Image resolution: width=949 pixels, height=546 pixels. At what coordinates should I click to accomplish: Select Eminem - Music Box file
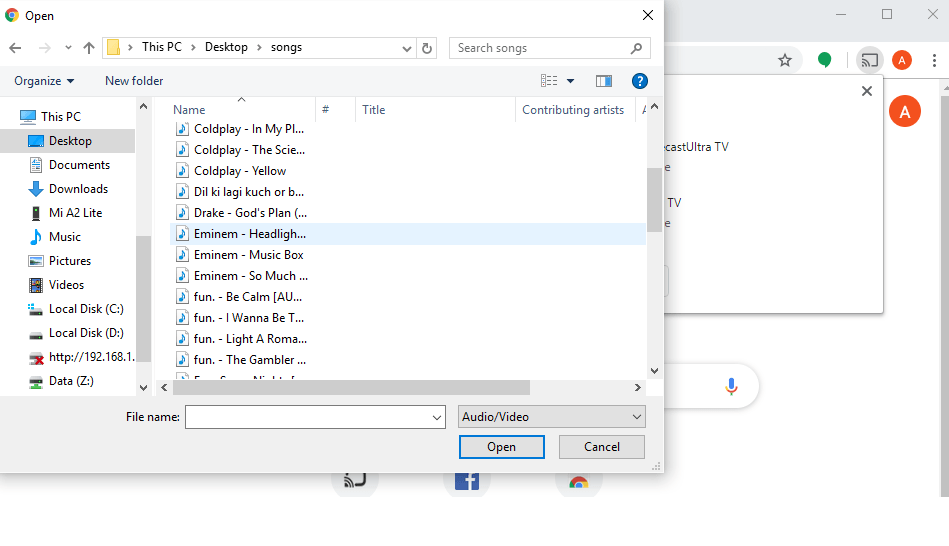[249, 255]
